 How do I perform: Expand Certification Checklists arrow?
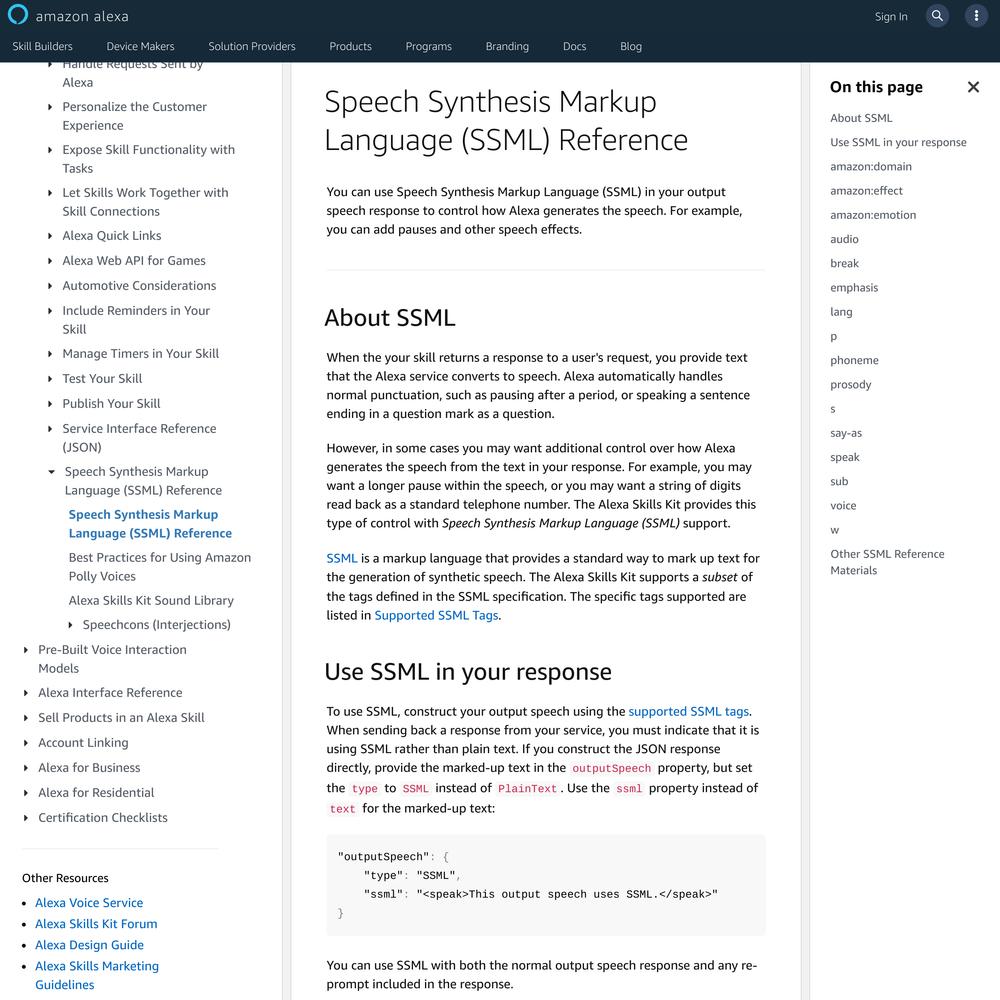point(26,818)
